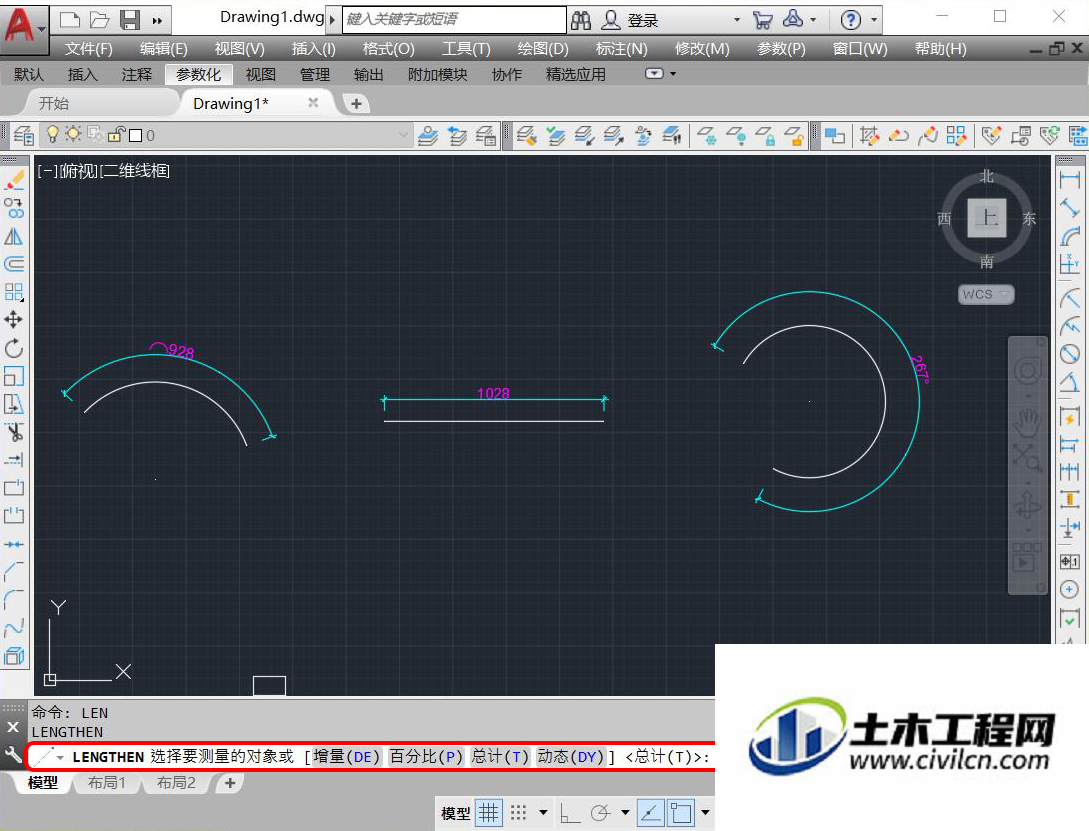Create a new drawing with New icon

click(70, 19)
